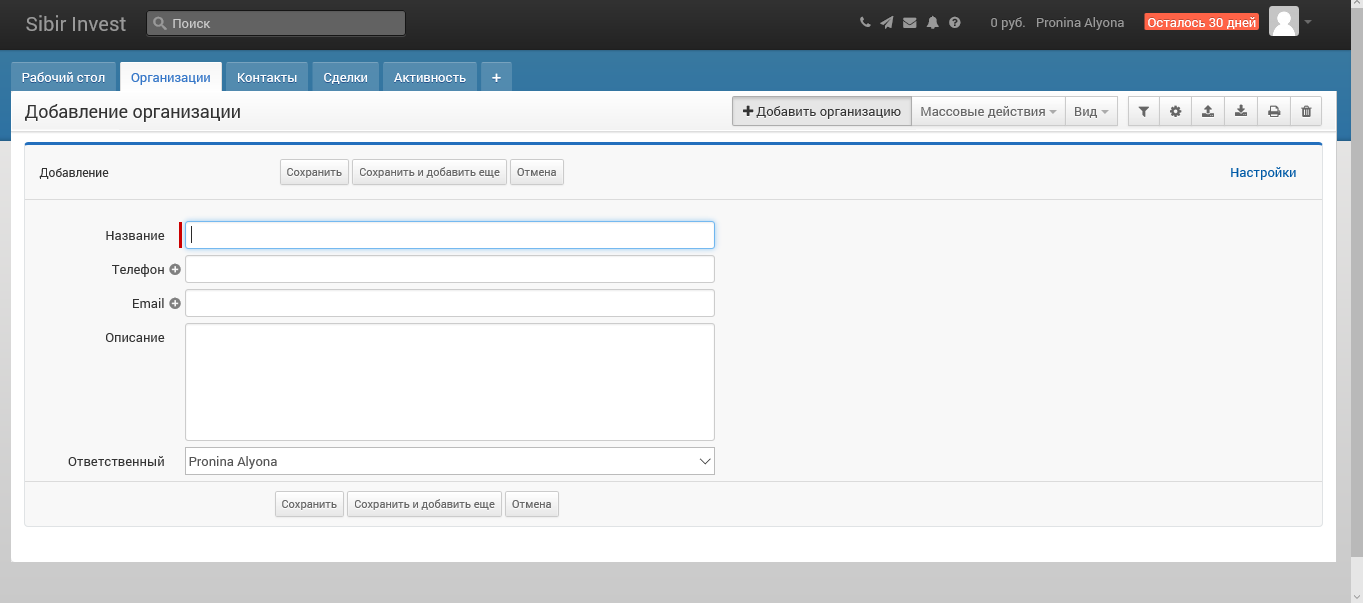Click Добавить организацию button
1363x603 pixels.
click(x=822, y=112)
